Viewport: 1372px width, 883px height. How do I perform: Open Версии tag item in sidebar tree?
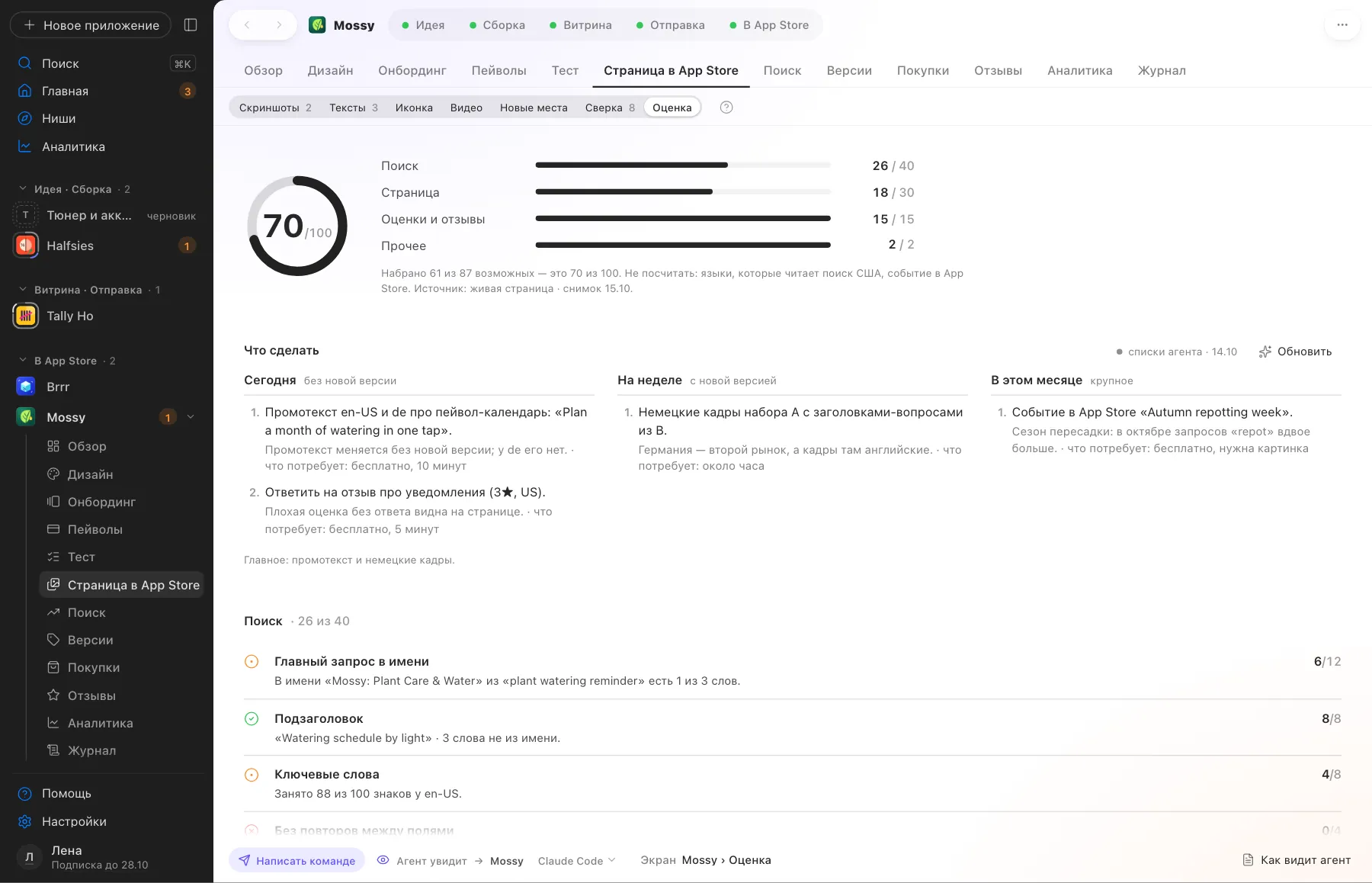tap(122, 640)
